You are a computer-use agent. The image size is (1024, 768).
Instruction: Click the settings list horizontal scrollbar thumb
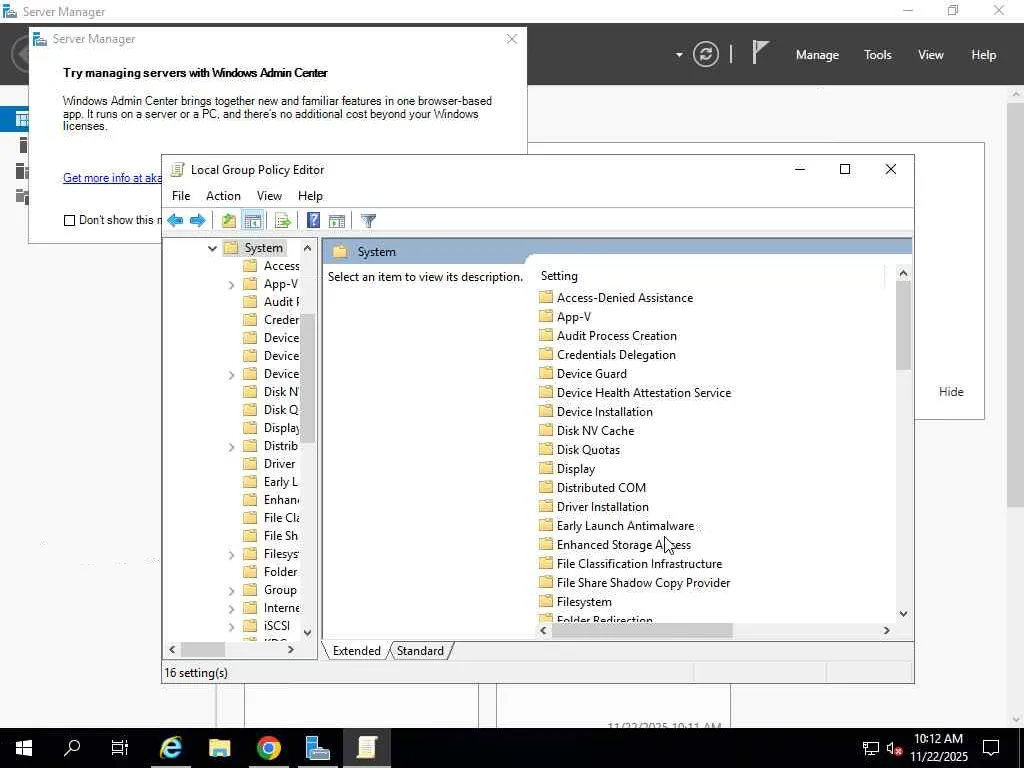(x=643, y=630)
